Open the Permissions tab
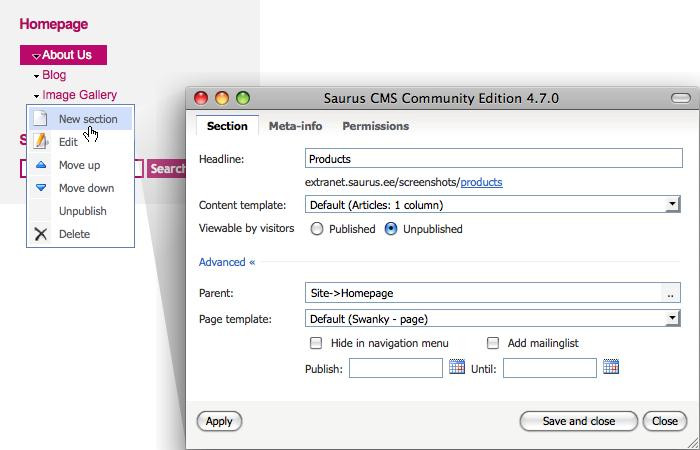The height and width of the screenshot is (450, 700). (375, 126)
